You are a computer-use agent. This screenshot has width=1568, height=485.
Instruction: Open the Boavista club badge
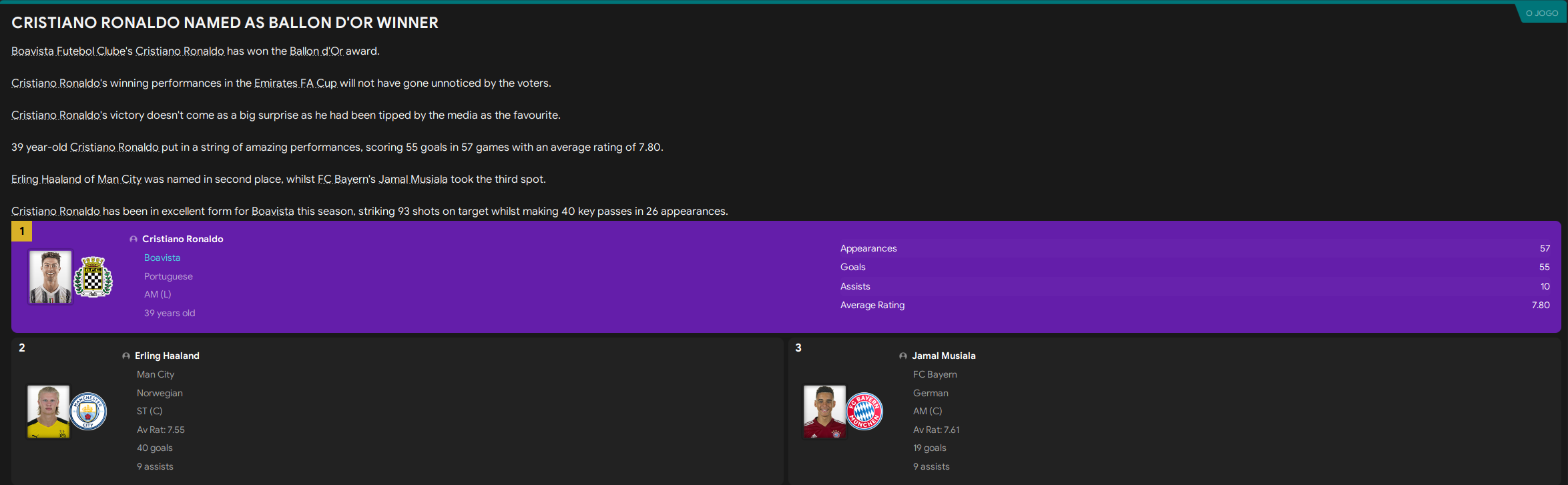coord(93,277)
